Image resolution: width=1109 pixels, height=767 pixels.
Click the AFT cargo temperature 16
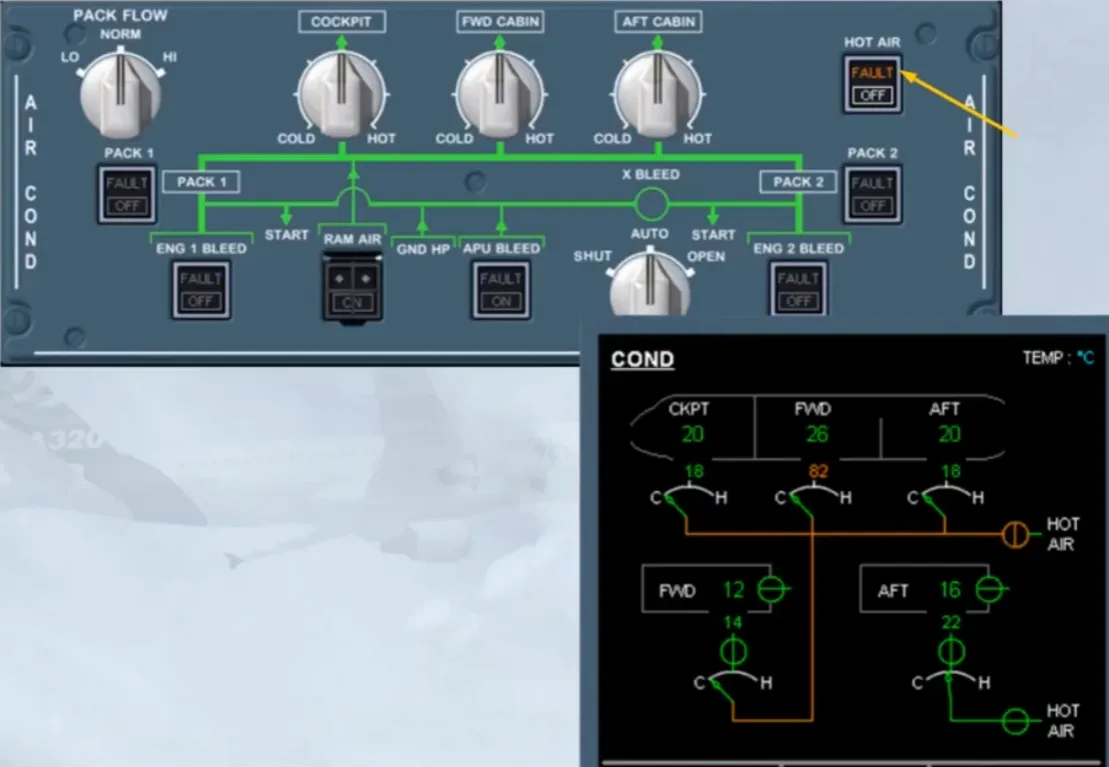pyautogui.click(x=950, y=589)
